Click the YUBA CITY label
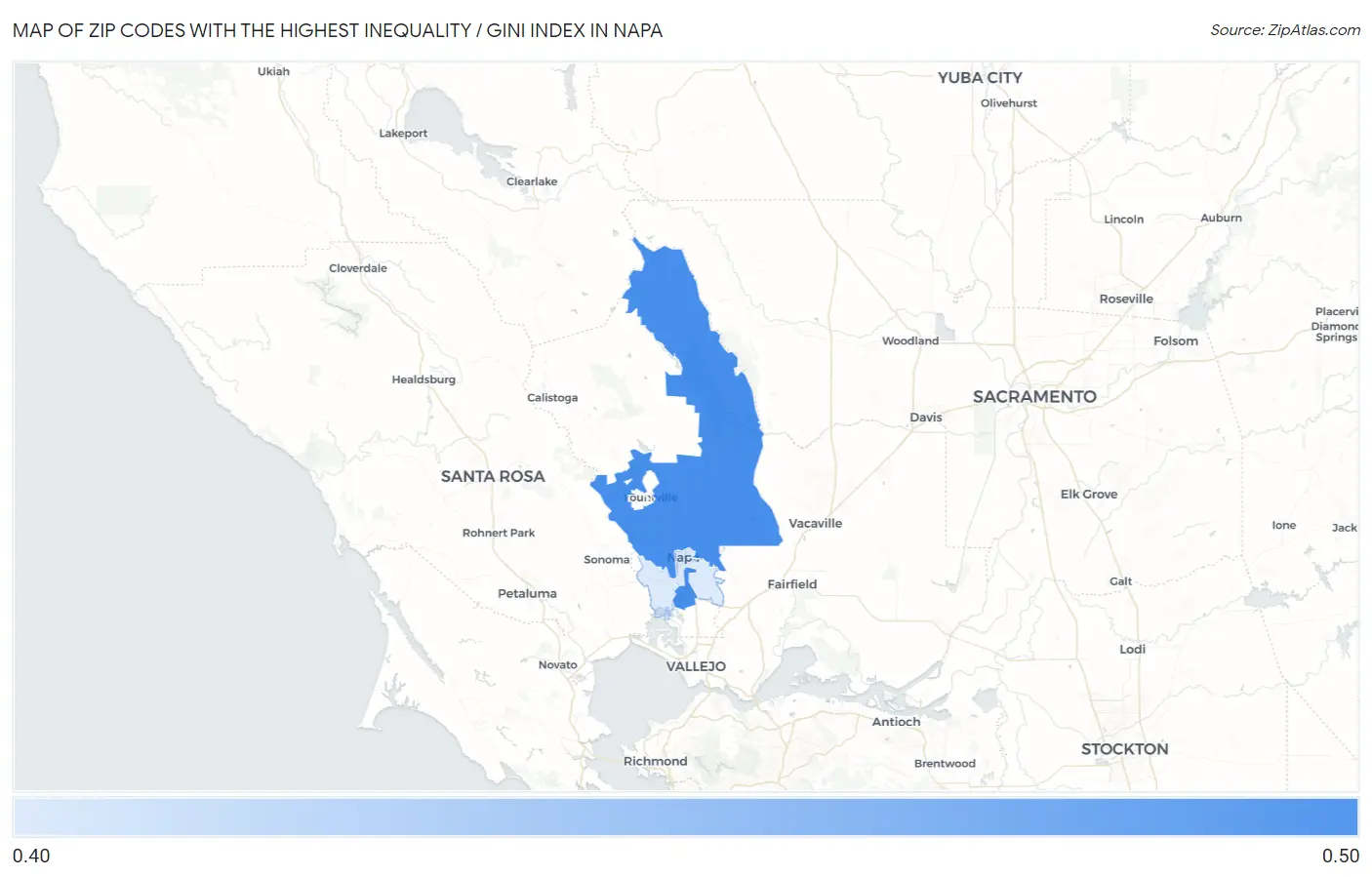 tap(980, 78)
